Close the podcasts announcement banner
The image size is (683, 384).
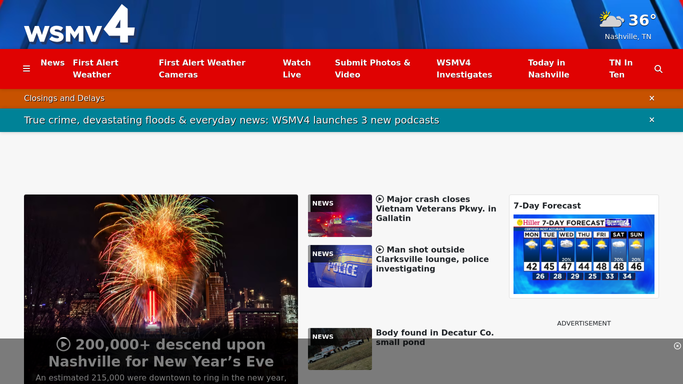point(652,120)
